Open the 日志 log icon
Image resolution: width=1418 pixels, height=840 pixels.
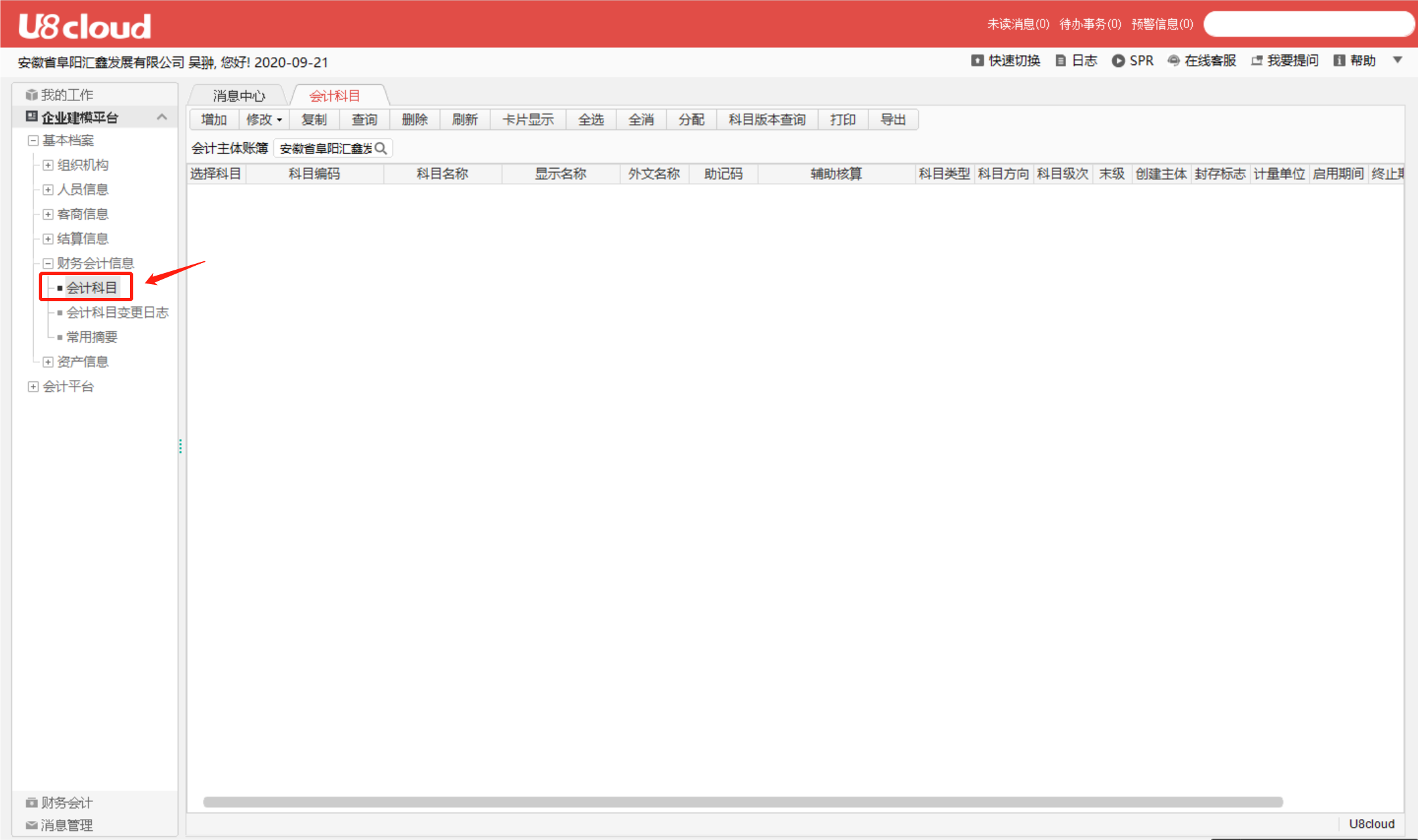click(x=1060, y=61)
